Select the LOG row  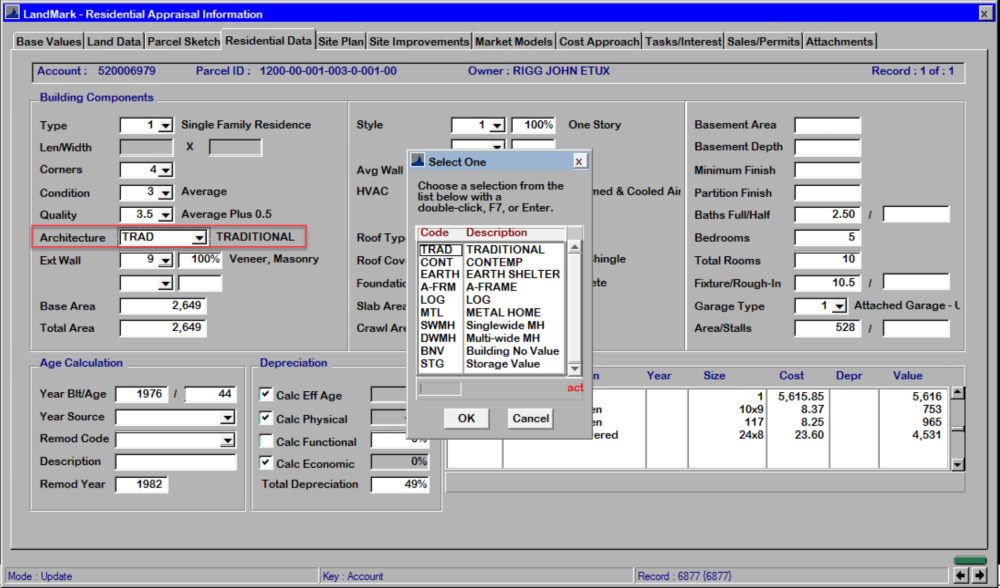point(491,300)
